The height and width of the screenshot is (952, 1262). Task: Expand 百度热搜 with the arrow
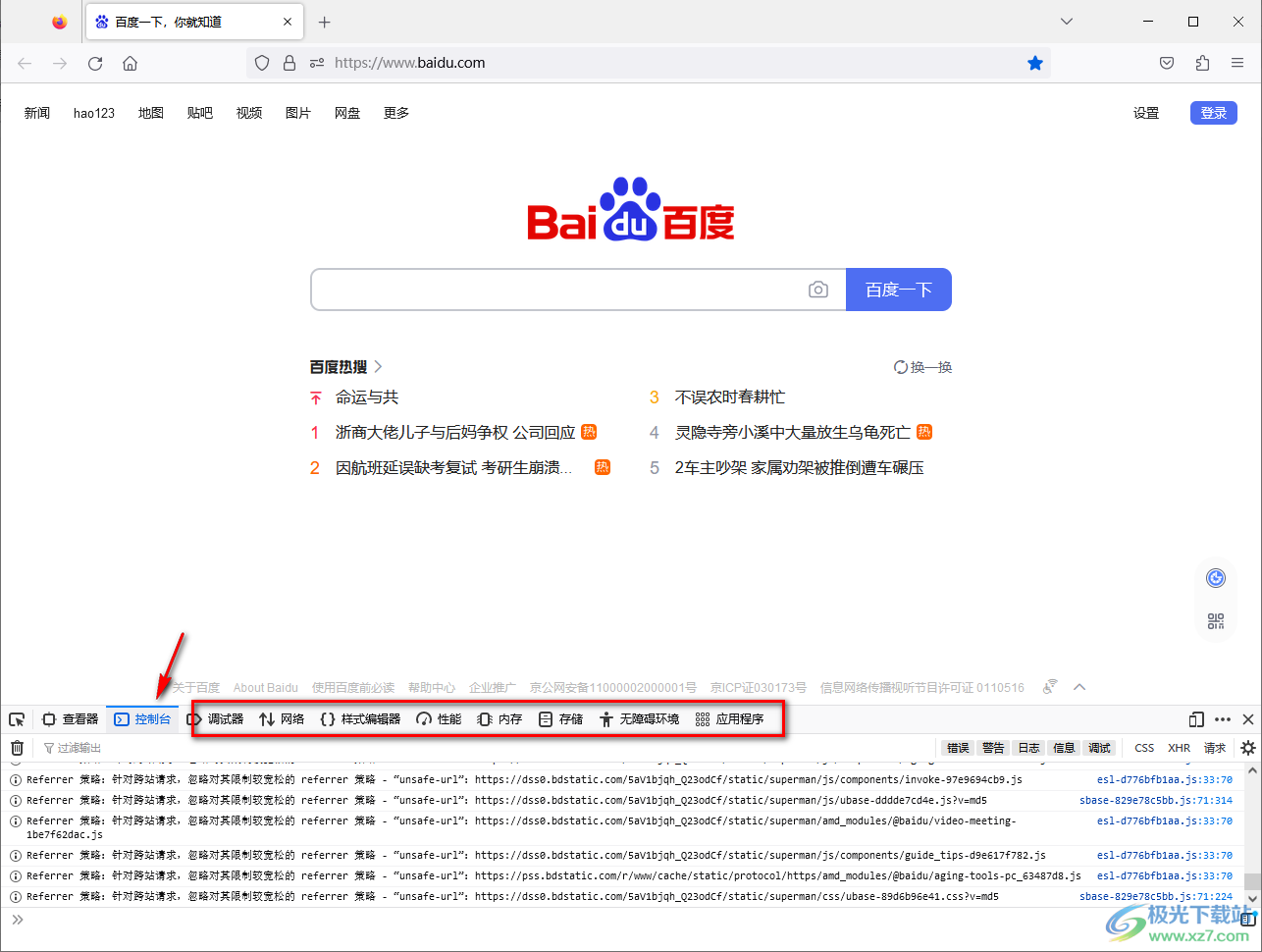tap(379, 367)
